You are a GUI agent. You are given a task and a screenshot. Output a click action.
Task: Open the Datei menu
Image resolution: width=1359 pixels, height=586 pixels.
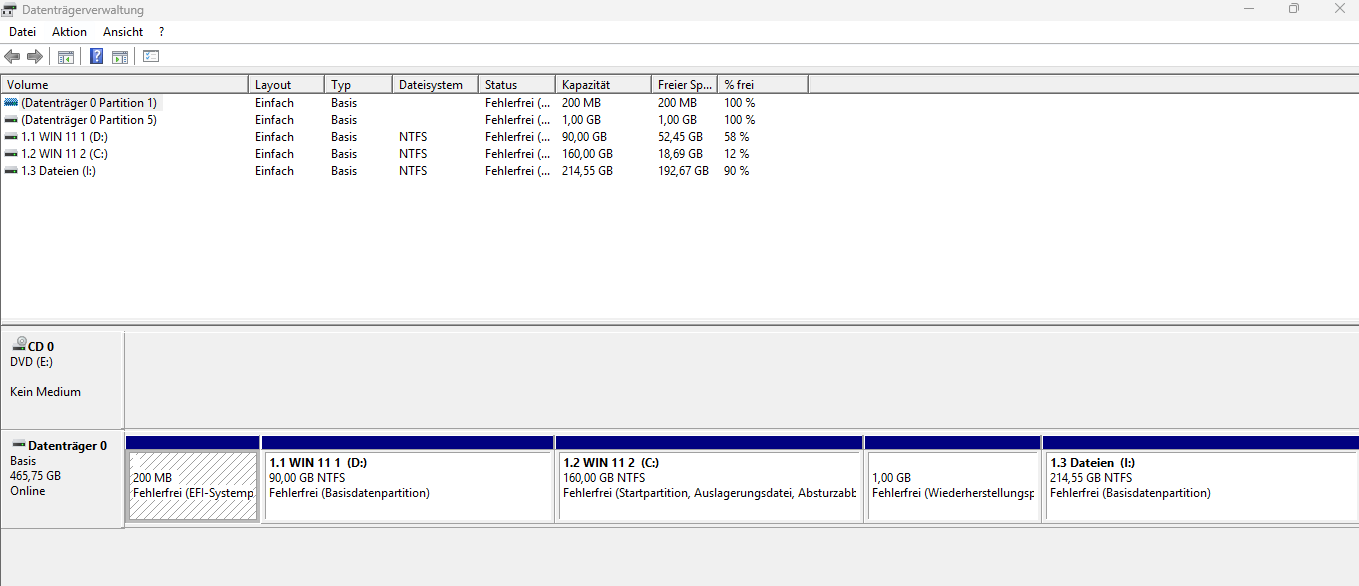22,32
